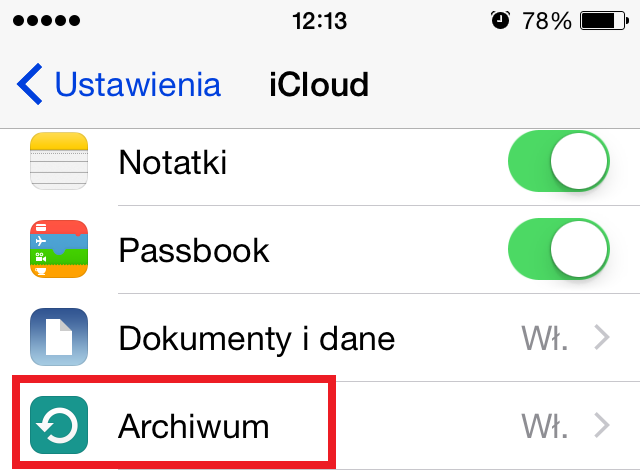Tap the battery indicator icon
This screenshot has height=471, width=640.
coord(604,21)
